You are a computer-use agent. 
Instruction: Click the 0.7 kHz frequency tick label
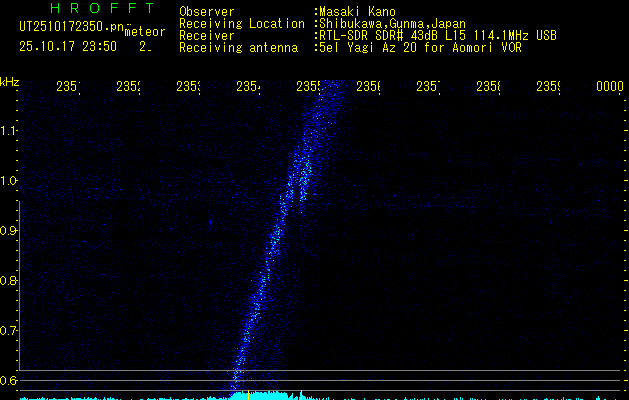click(x=8, y=331)
